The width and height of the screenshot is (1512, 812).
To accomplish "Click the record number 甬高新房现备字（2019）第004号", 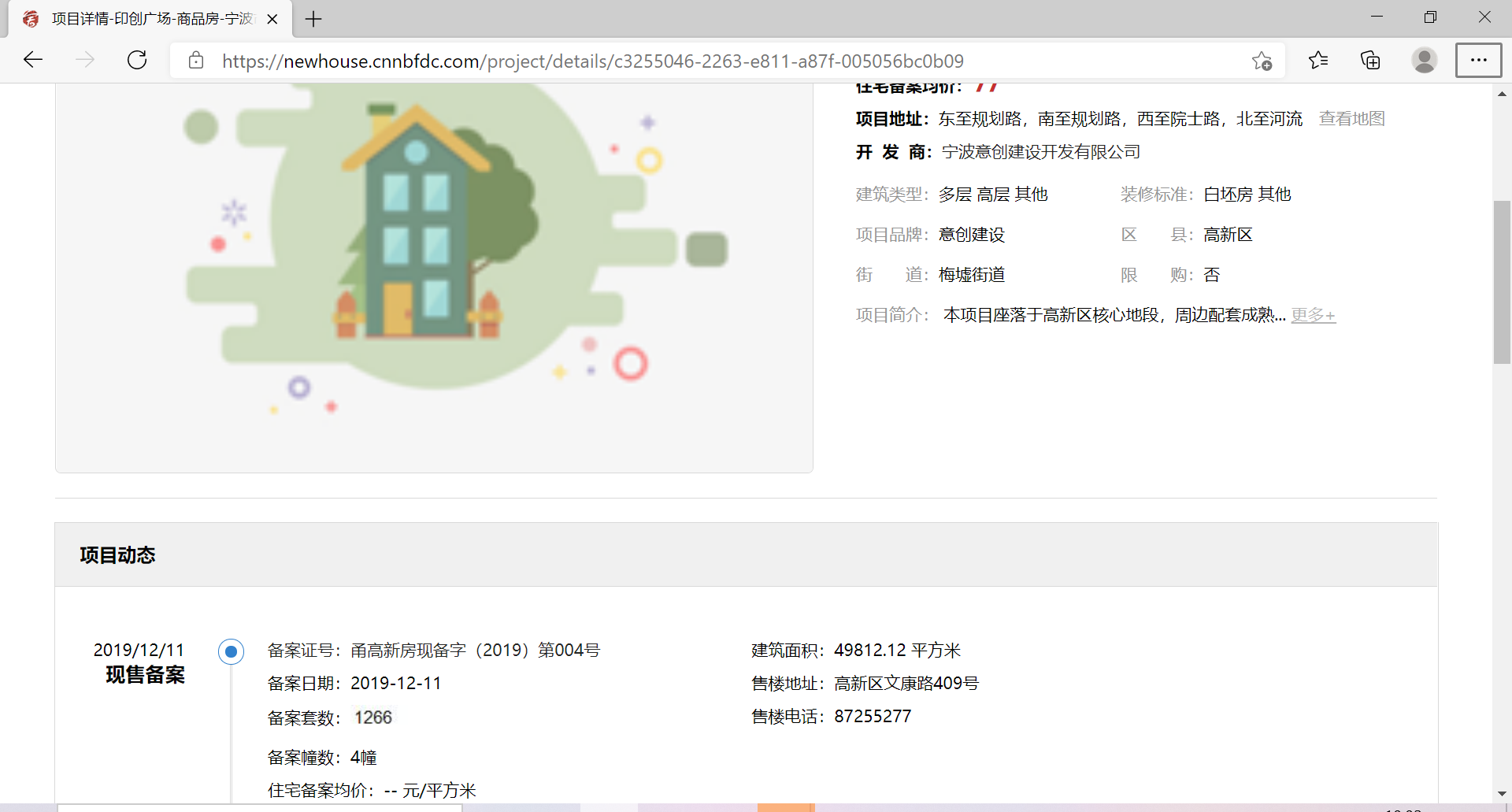I will pos(475,651).
